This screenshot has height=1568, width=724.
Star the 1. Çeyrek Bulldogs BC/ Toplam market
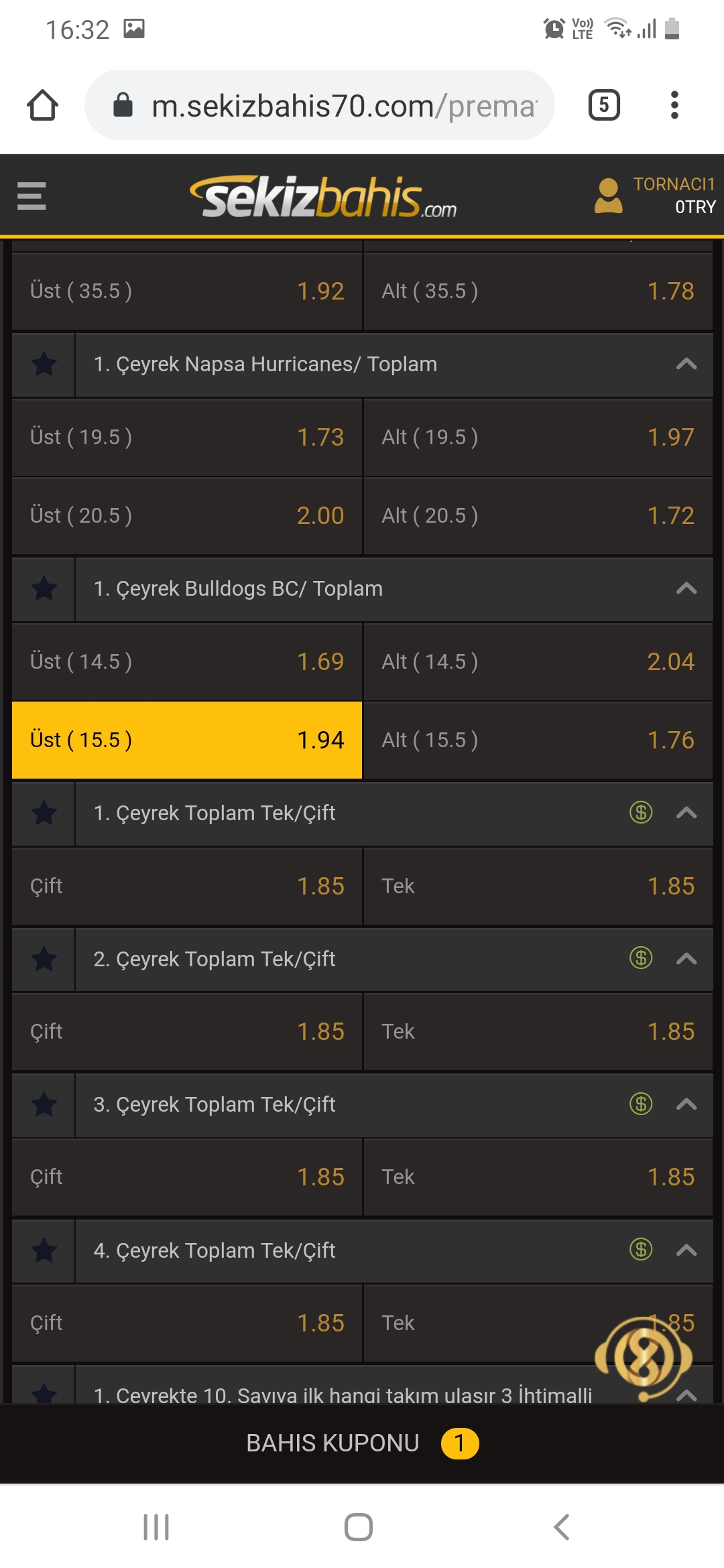[x=44, y=589]
